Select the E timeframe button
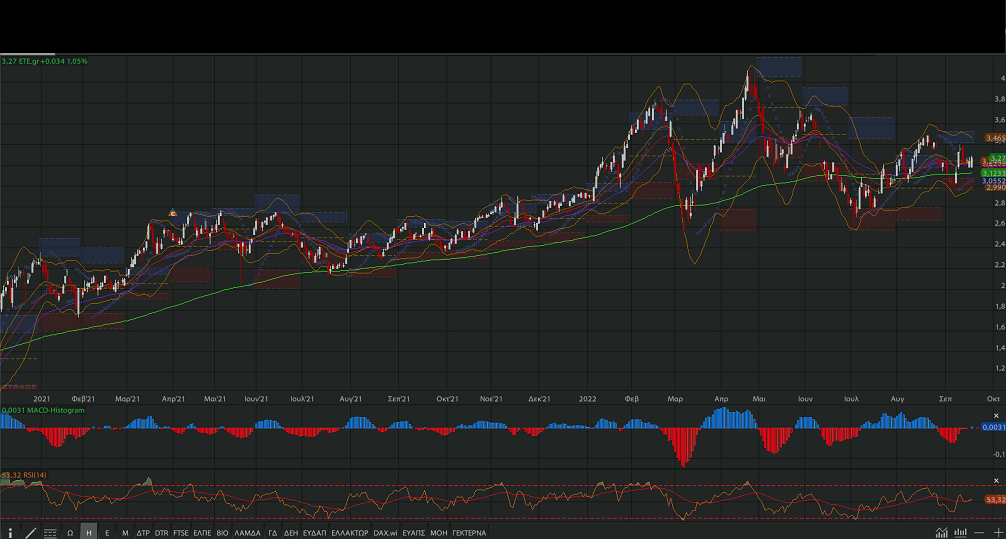1006x539 pixels. [x=107, y=533]
